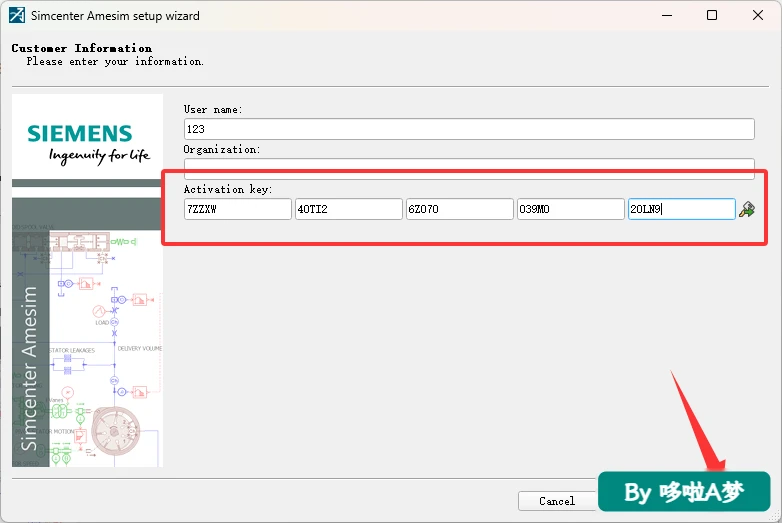Select the fifth key box 20LN9
Image resolution: width=782 pixels, height=523 pixels.
(x=681, y=209)
